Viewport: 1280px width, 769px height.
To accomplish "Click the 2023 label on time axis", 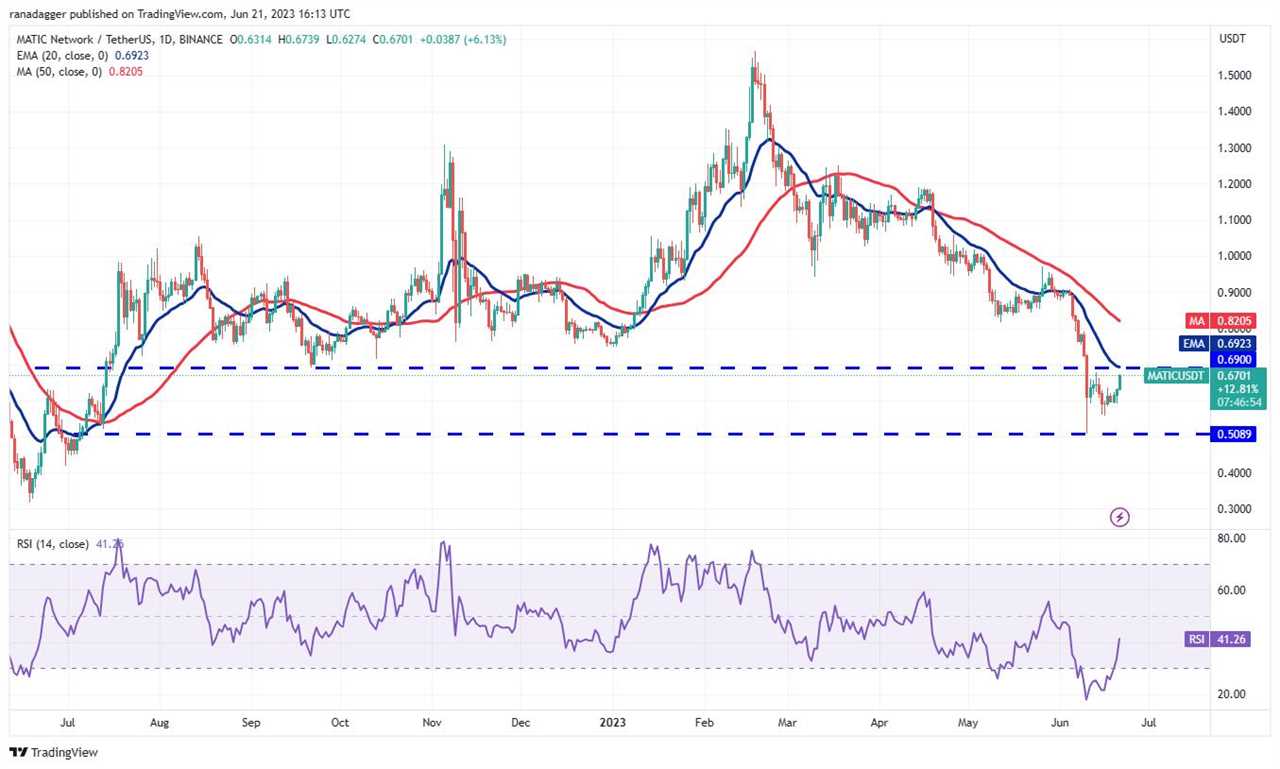I will [x=614, y=720].
